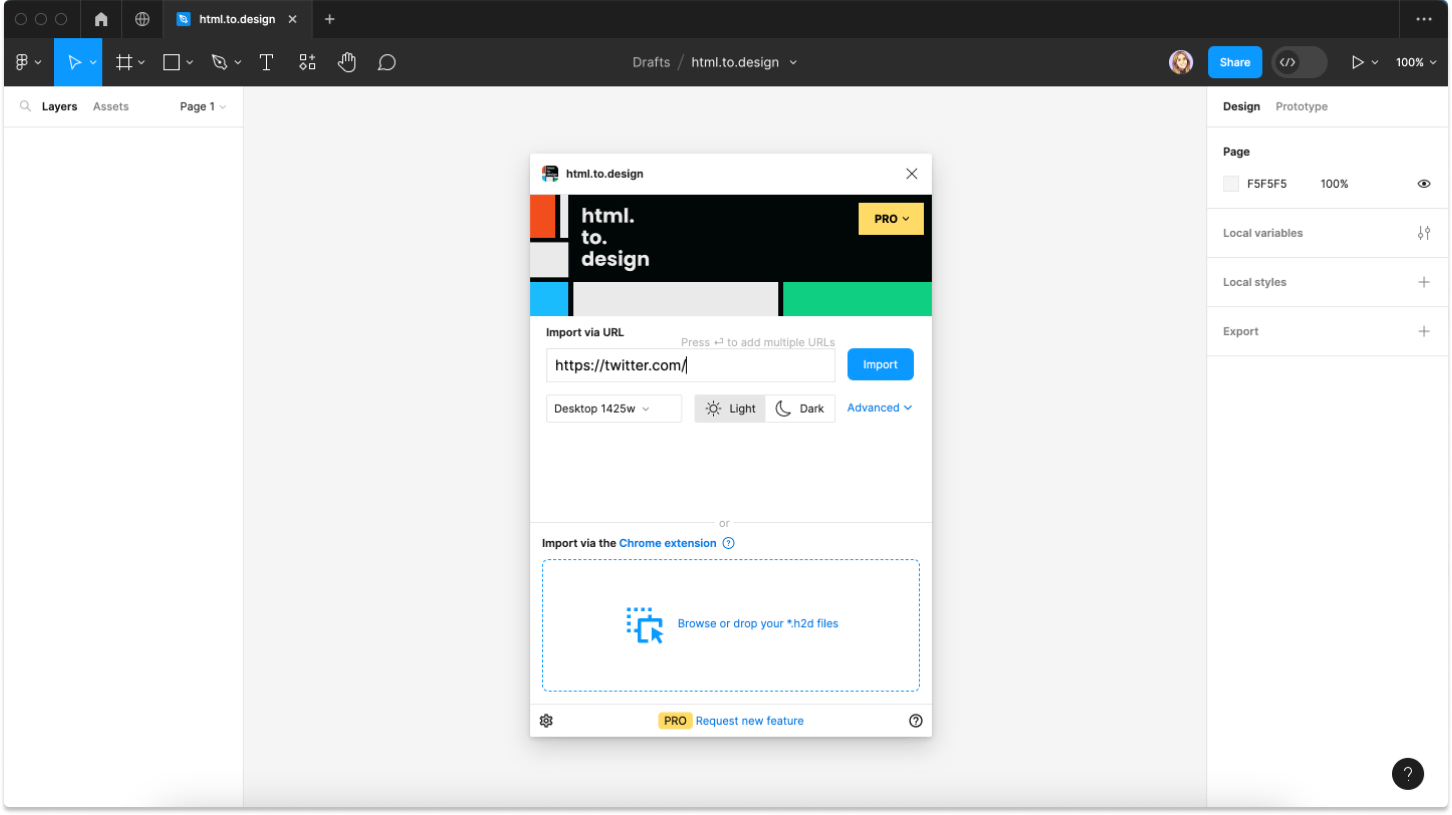
Task: Add an export setting with plus
Action: [1424, 331]
